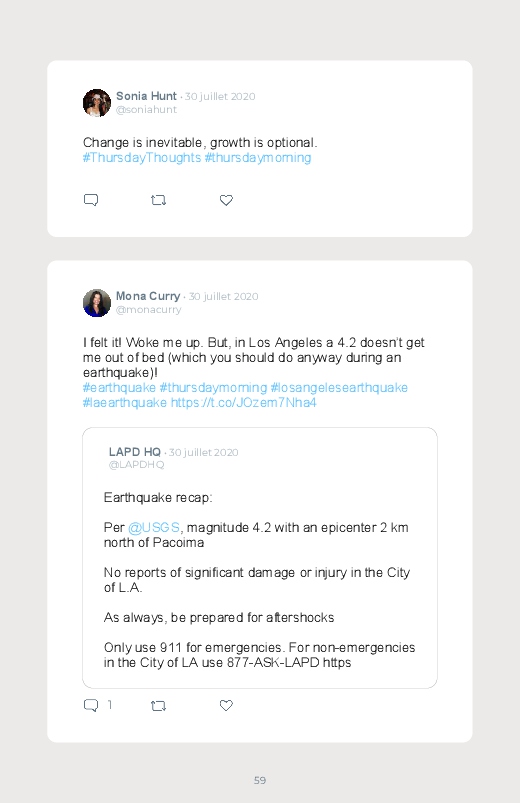Open the #laearthquake hashtag
The width and height of the screenshot is (520, 803).
[x=124, y=402]
